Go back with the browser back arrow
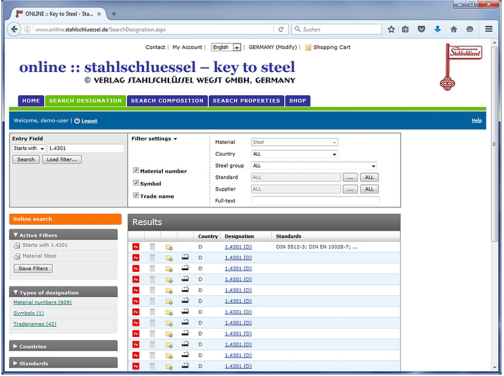Screen dimensions: 504x376 tap(14, 29)
